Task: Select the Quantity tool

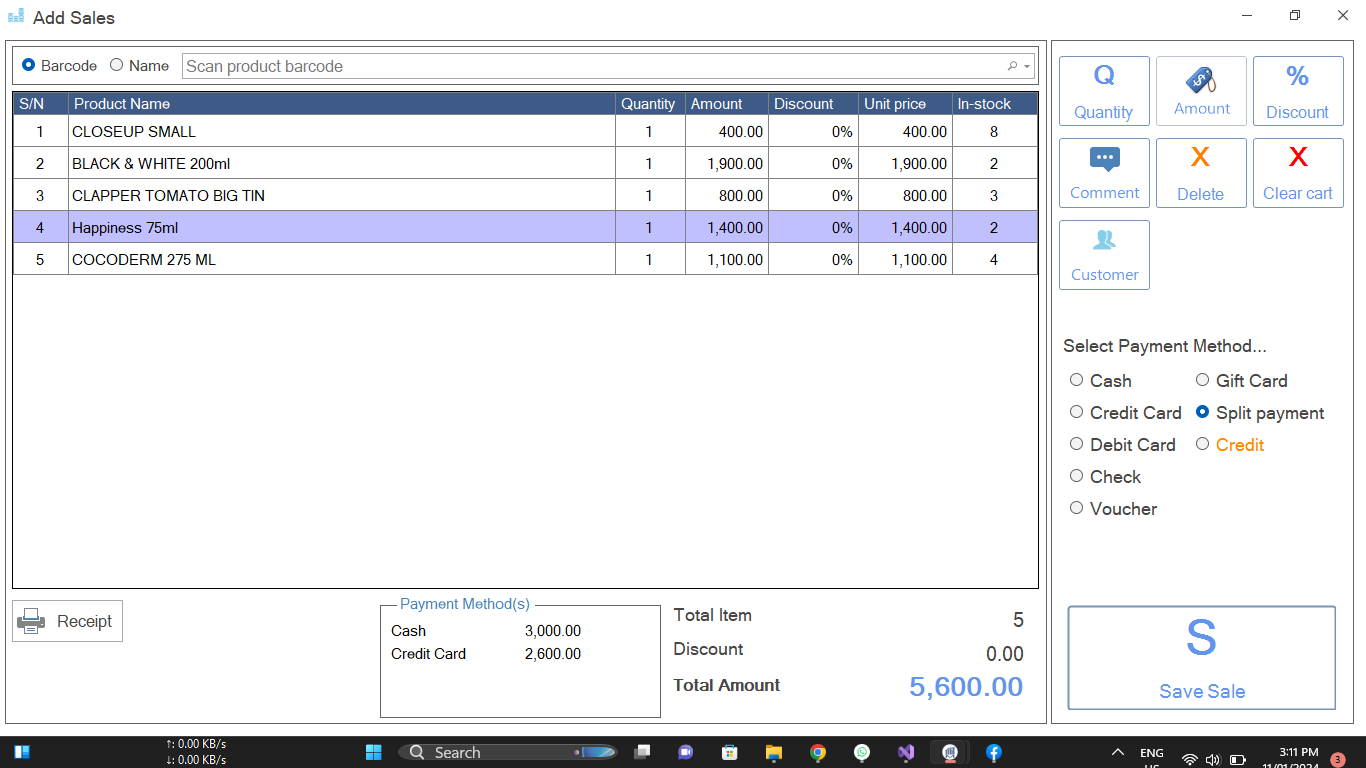Action: [x=1104, y=91]
